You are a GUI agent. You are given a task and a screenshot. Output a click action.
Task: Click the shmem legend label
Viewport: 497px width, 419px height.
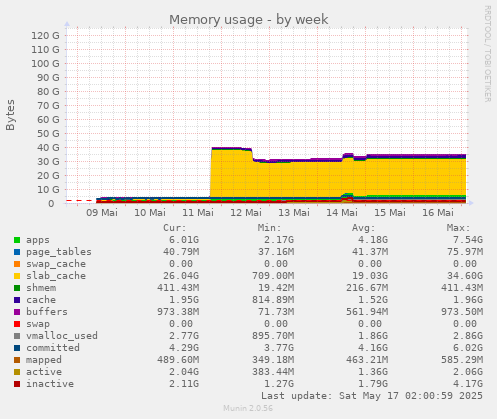pyautogui.click(x=41, y=288)
